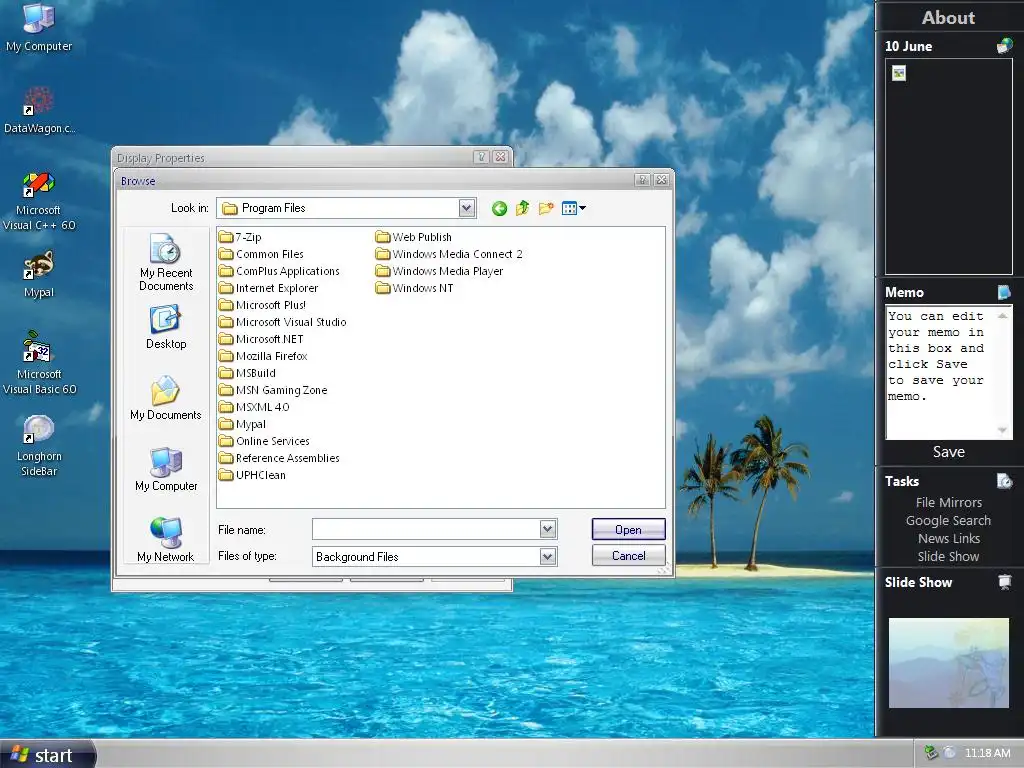Viewport: 1024px width, 768px height.
Task: Select the Microsoft Visual Studio folder
Action: (x=283, y=322)
